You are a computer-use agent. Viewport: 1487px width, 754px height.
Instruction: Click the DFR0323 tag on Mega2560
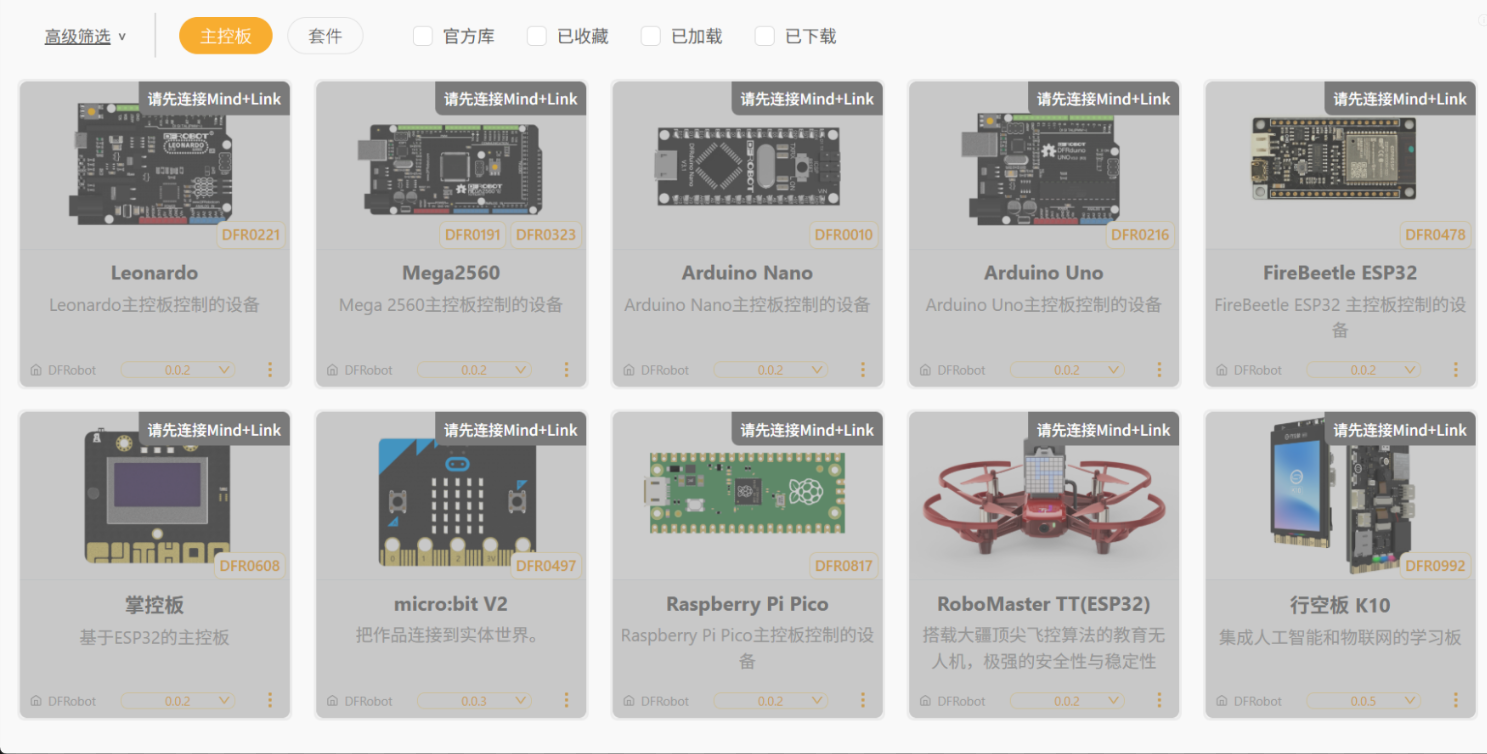tap(545, 235)
